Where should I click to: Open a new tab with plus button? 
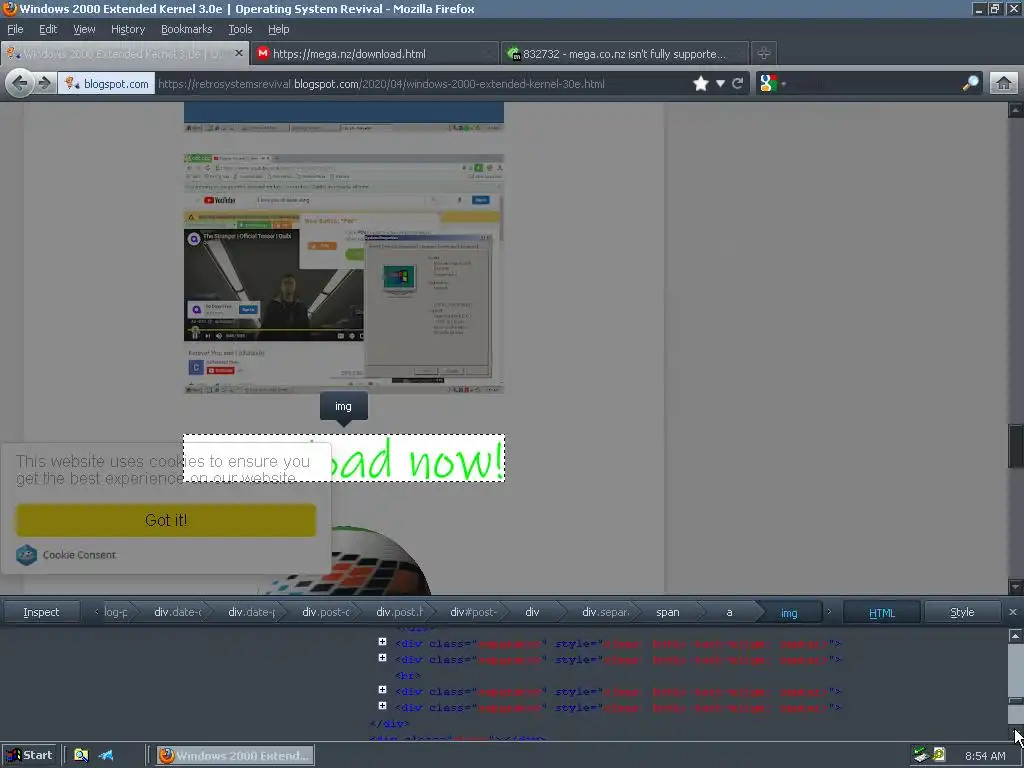click(x=763, y=53)
